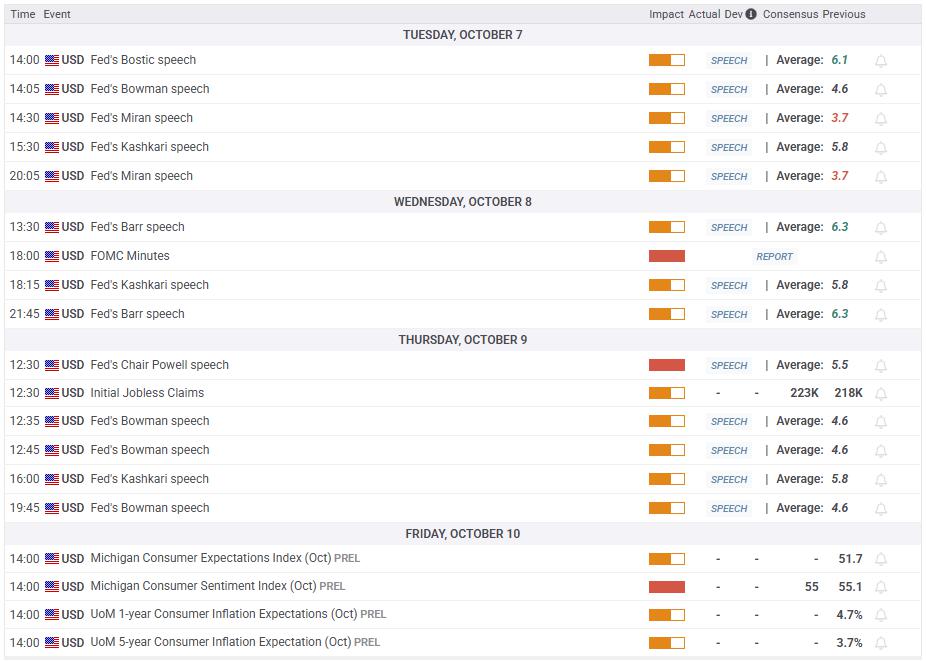Toggle notification bell for Michigan Consumer Expectations Index

pyautogui.click(x=881, y=560)
